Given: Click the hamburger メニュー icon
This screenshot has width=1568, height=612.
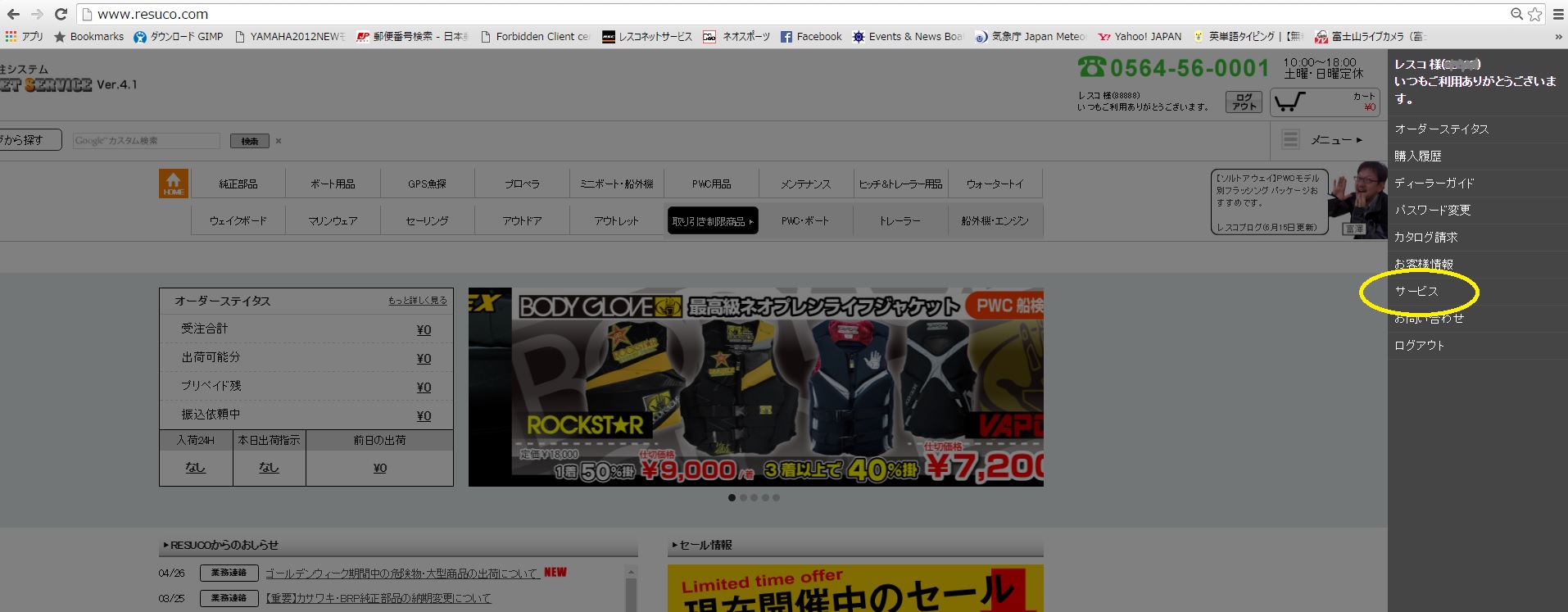Looking at the screenshot, I should tap(1290, 139).
